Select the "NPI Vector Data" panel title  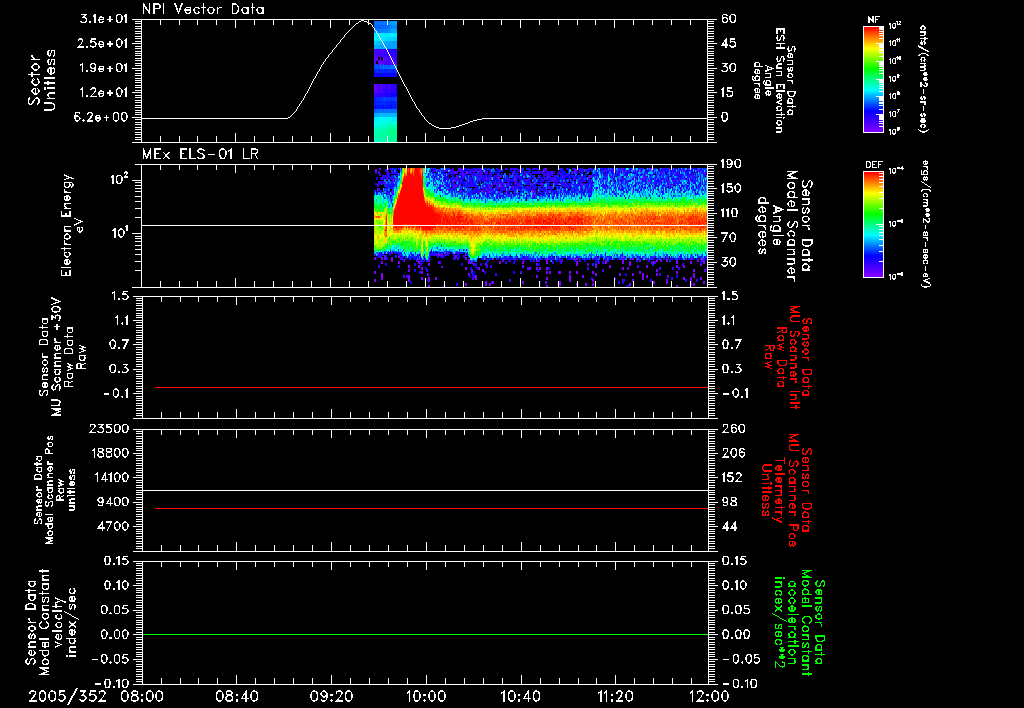[203, 9]
